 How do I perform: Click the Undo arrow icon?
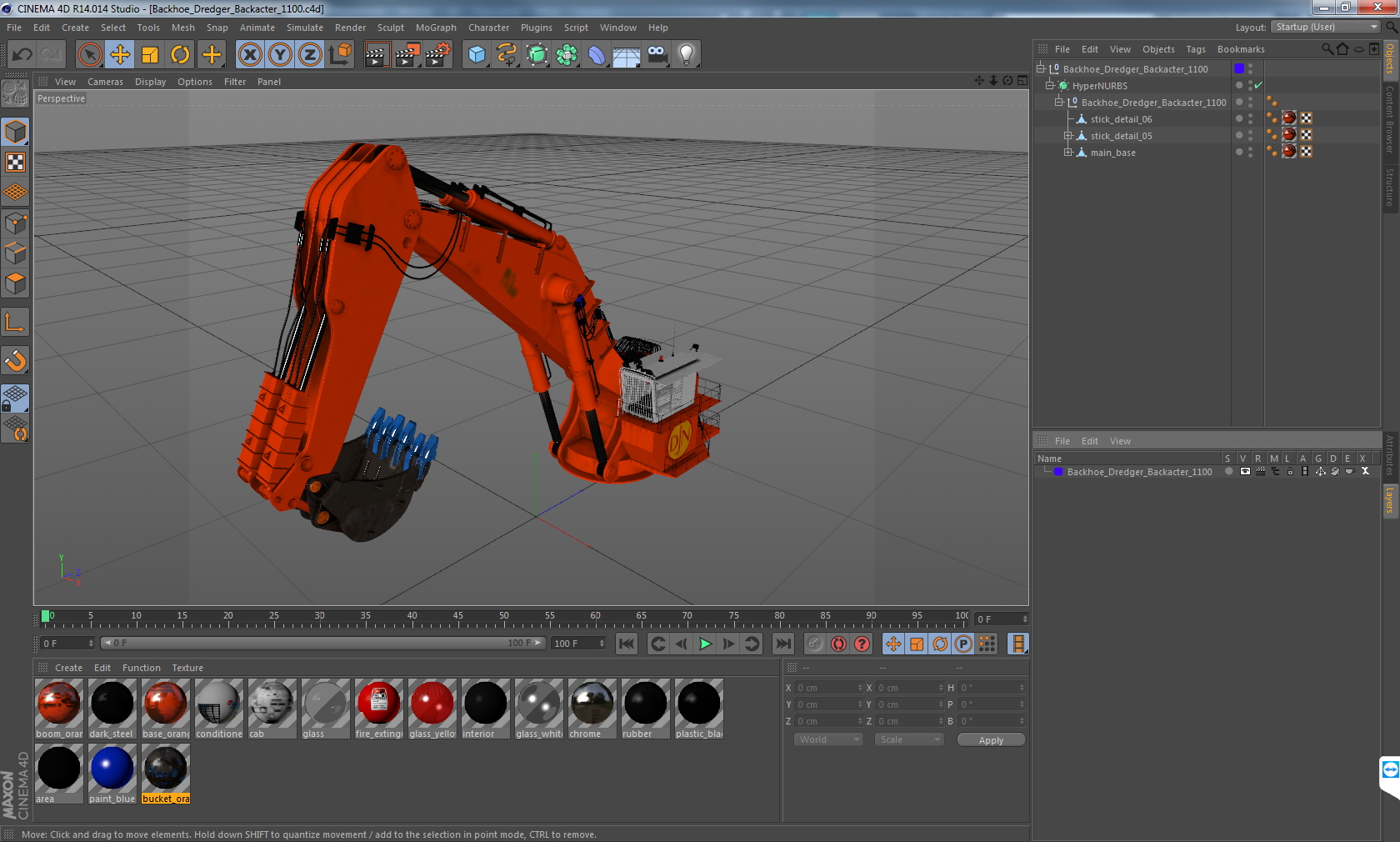click(x=22, y=55)
